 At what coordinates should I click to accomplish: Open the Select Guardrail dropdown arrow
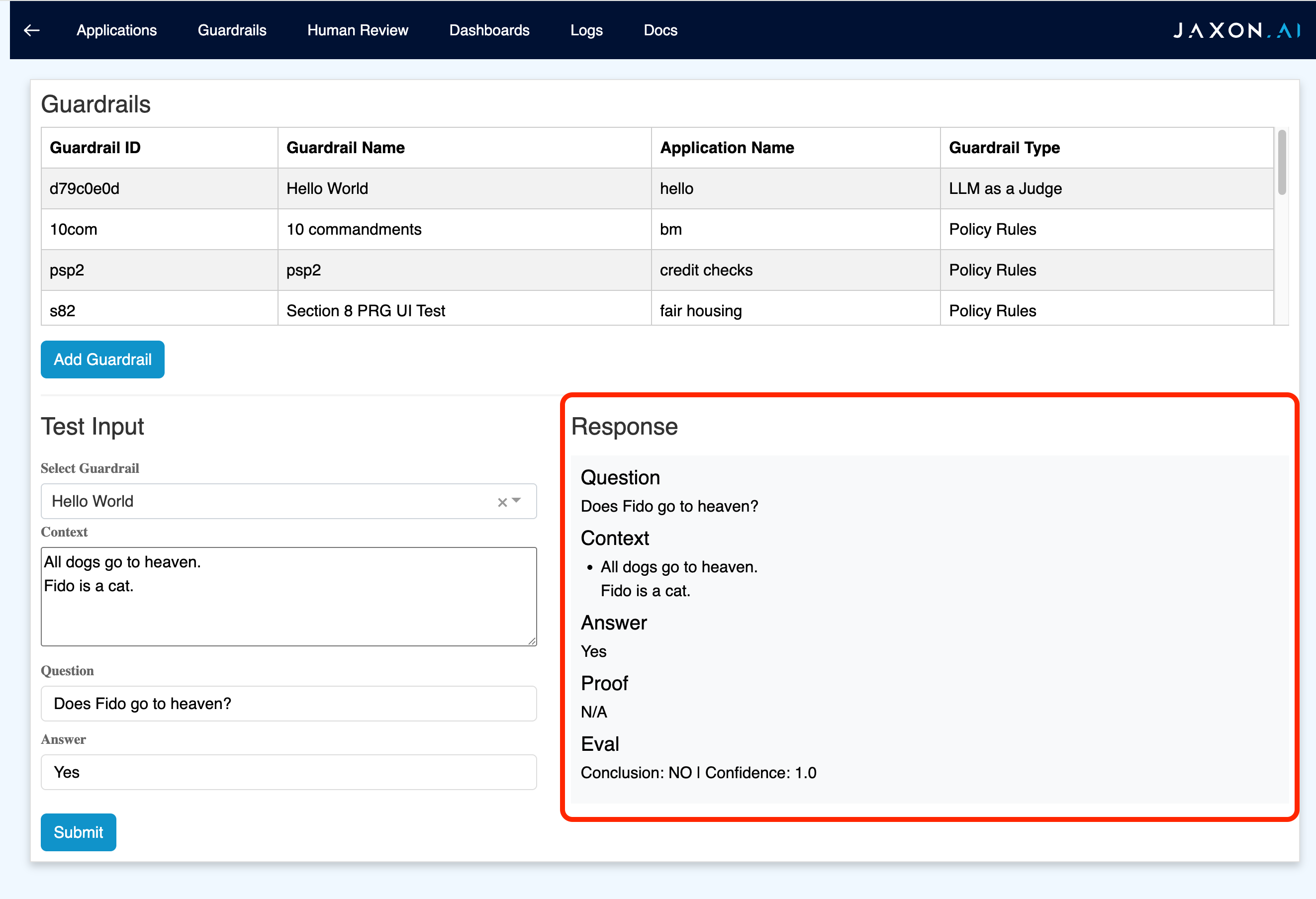tap(516, 501)
